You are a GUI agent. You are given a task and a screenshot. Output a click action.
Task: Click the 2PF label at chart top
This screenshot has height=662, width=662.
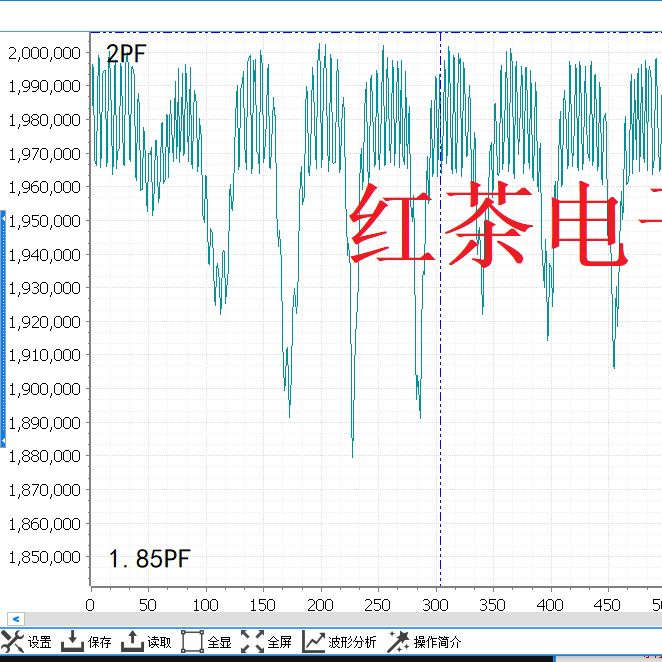pyautogui.click(x=126, y=54)
